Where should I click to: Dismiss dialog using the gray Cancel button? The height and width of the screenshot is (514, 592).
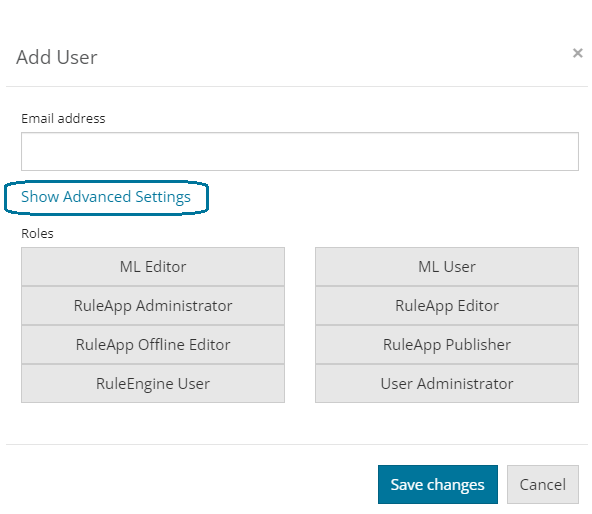tap(543, 485)
